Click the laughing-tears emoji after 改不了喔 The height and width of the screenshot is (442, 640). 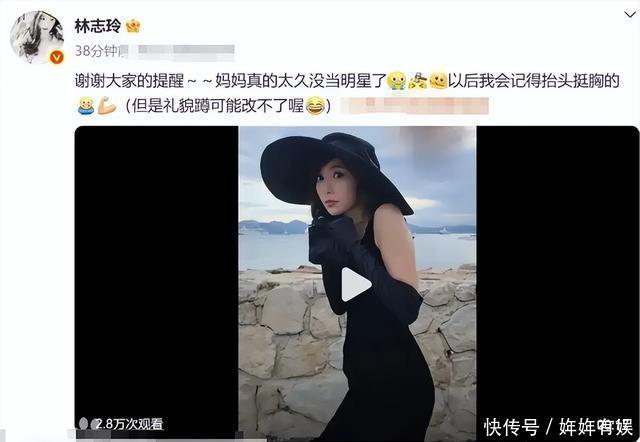[x=316, y=106]
